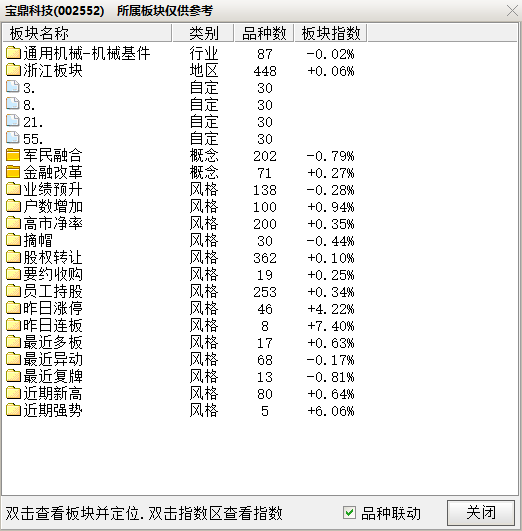
Task: Click the -0.81% index of 最近复牌
Action: [x=331, y=377]
